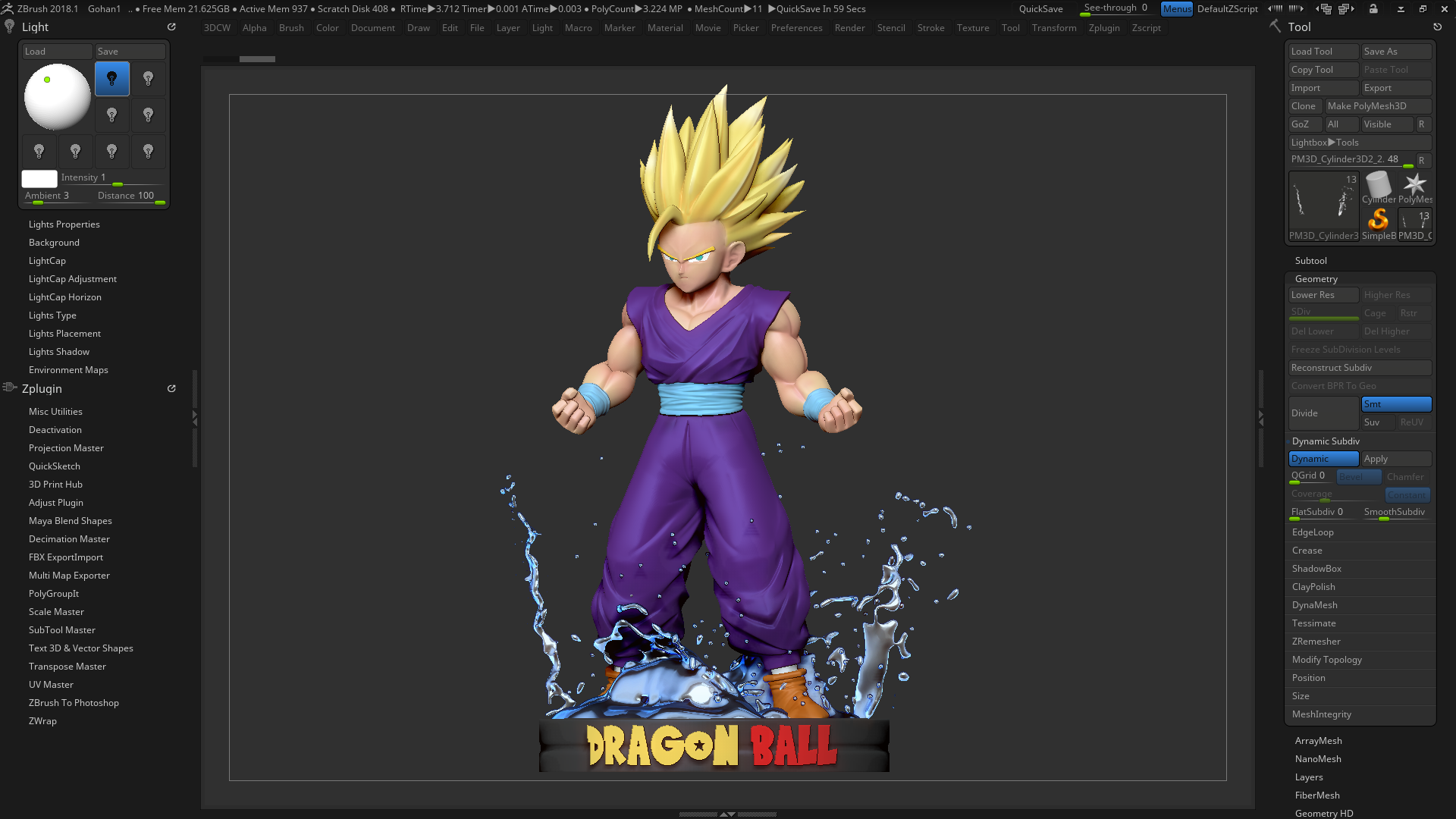
Task: Toggle the Smt option next to Divide
Action: (1395, 404)
